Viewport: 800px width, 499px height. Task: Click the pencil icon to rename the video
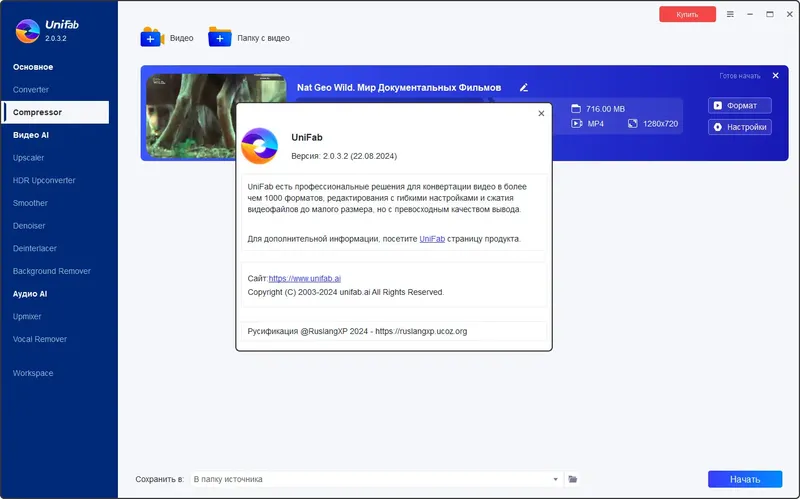[x=524, y=88]
